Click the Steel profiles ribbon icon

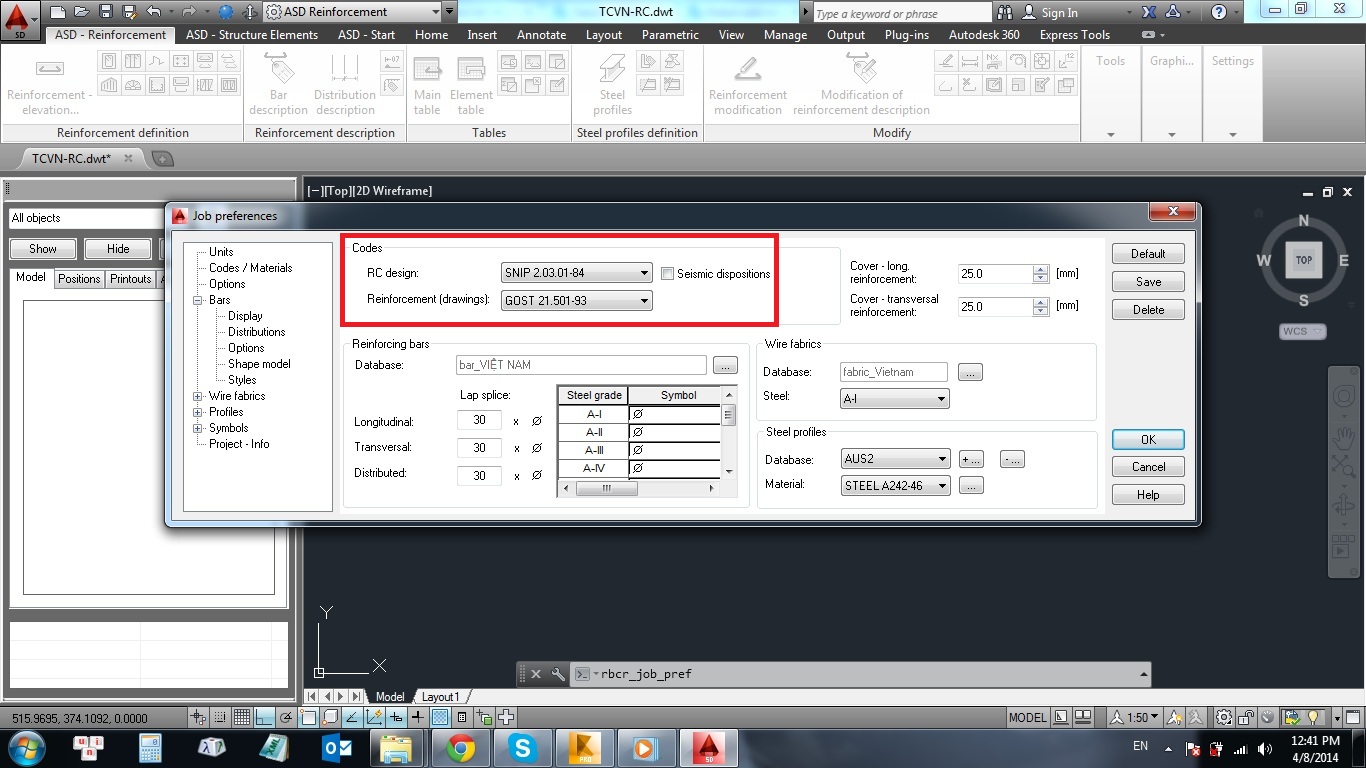612,84
